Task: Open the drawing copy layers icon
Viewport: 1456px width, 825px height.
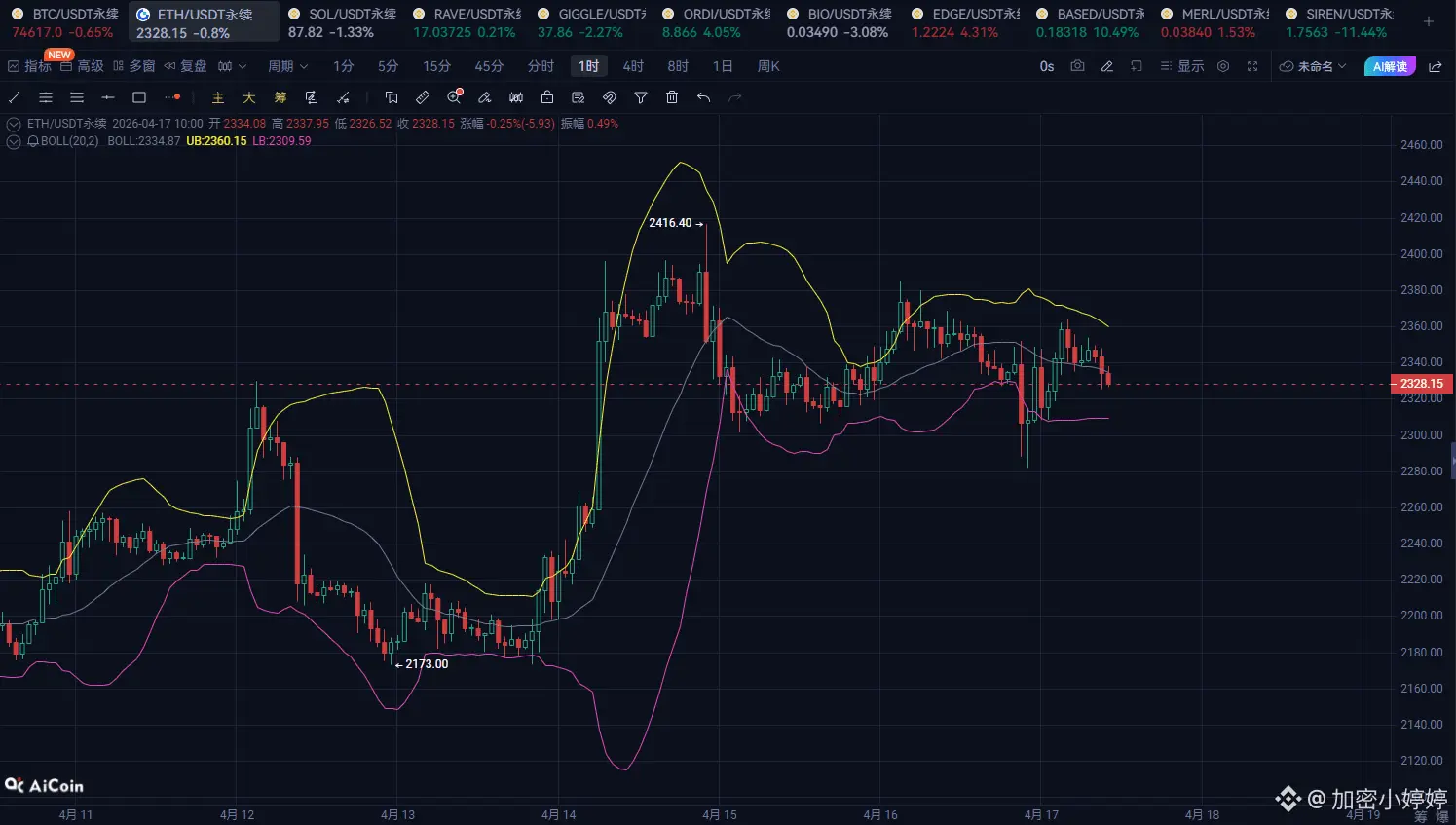Action: click(392, 97)
